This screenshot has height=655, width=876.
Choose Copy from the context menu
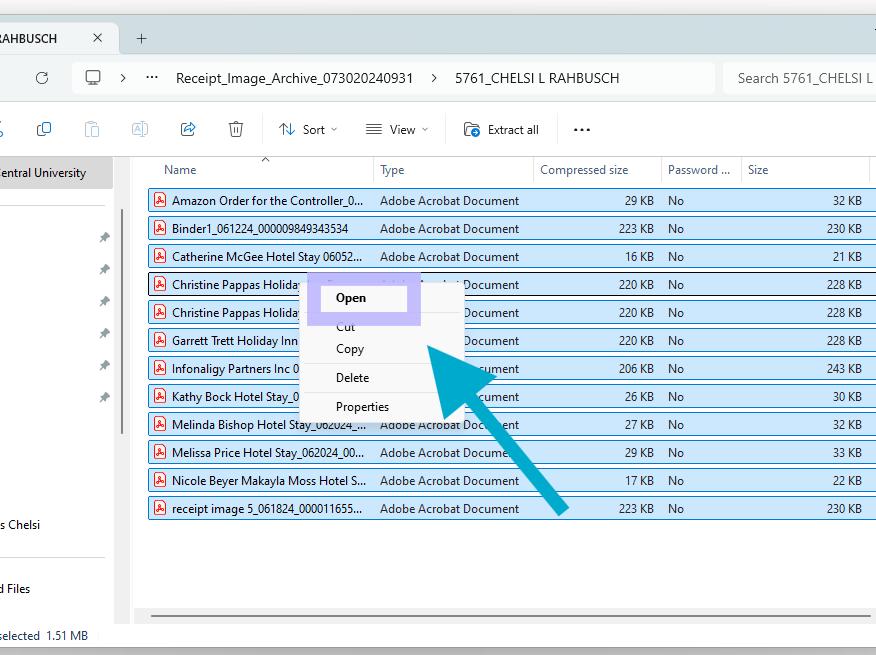click(x=350, y=349)
